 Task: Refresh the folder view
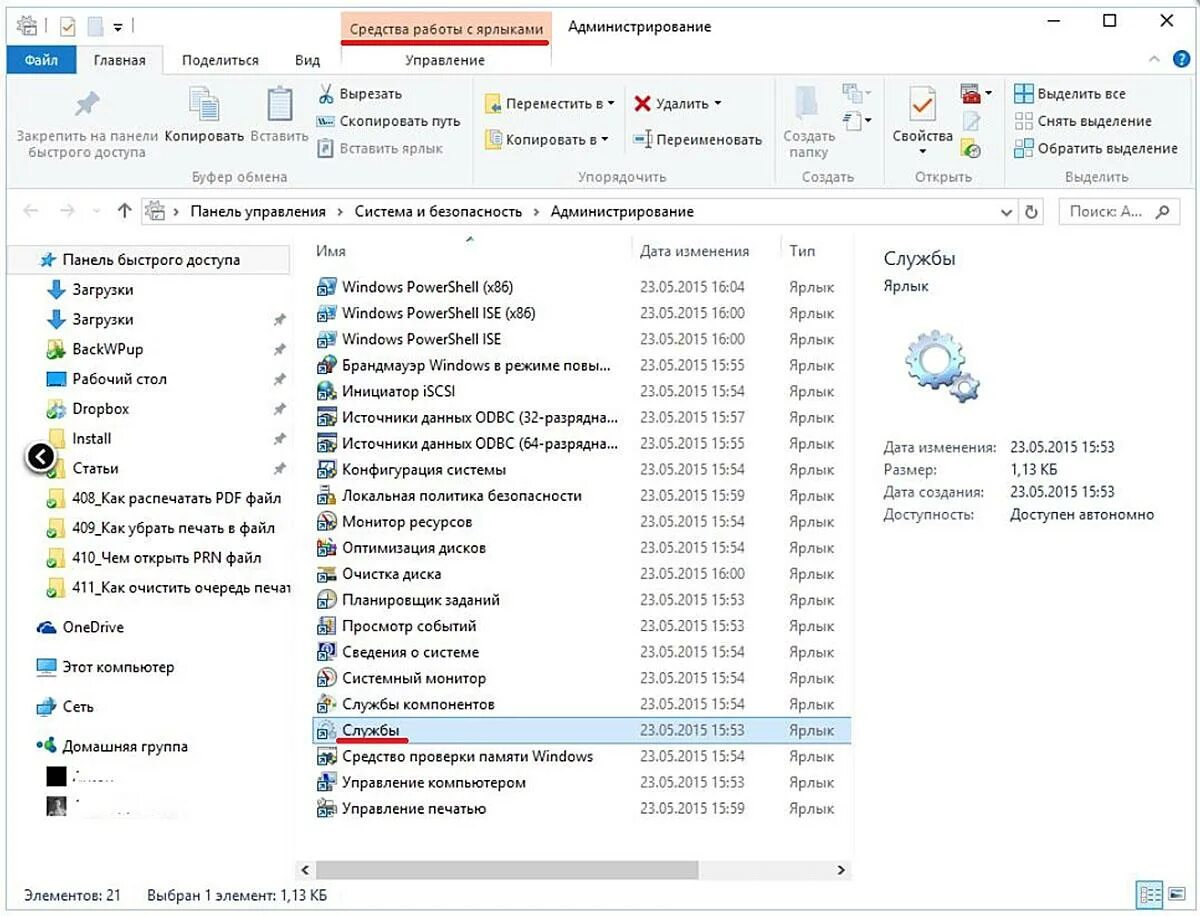(1032, 212)
